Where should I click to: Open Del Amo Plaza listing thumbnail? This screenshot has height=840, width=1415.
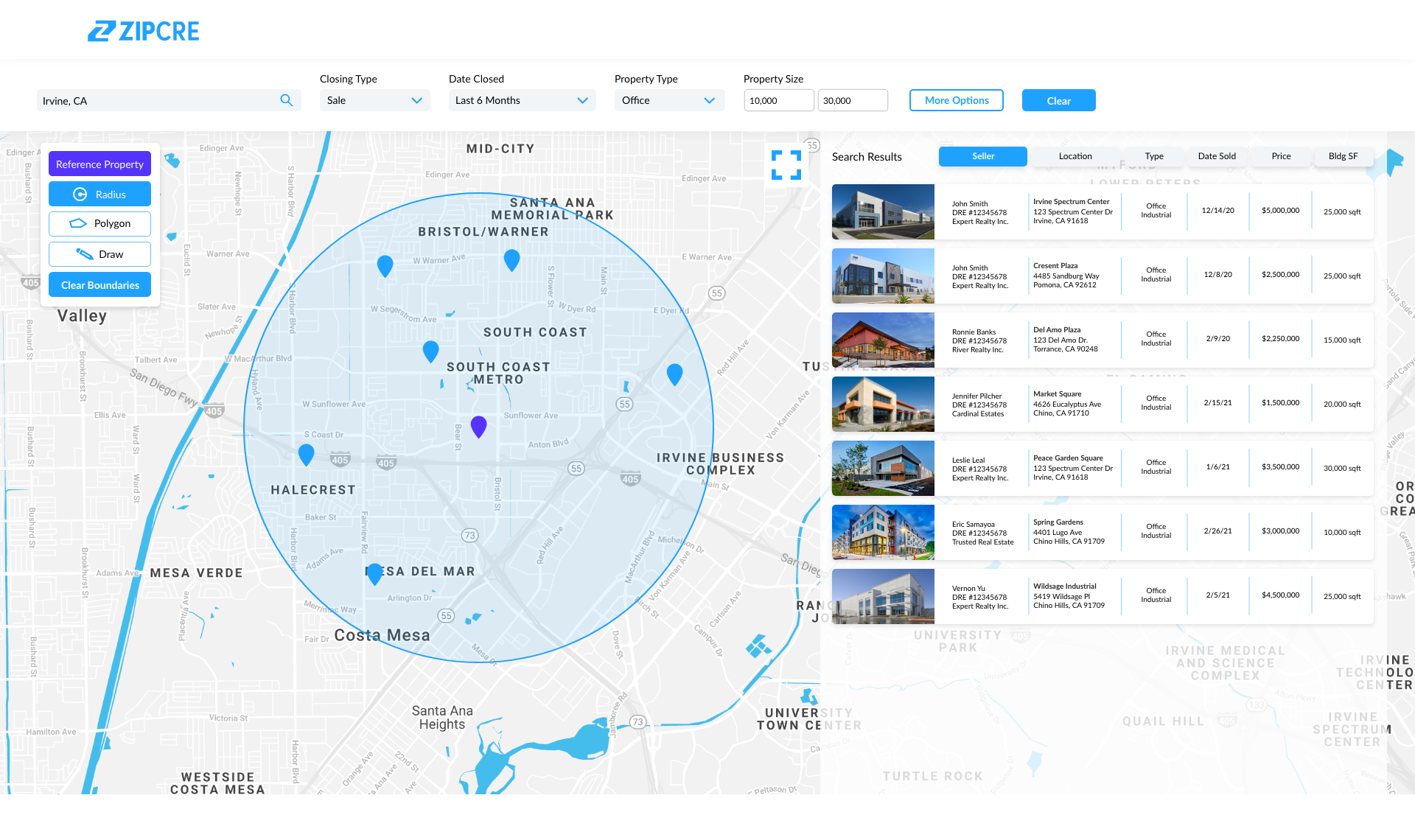click(x=883, y=340)
